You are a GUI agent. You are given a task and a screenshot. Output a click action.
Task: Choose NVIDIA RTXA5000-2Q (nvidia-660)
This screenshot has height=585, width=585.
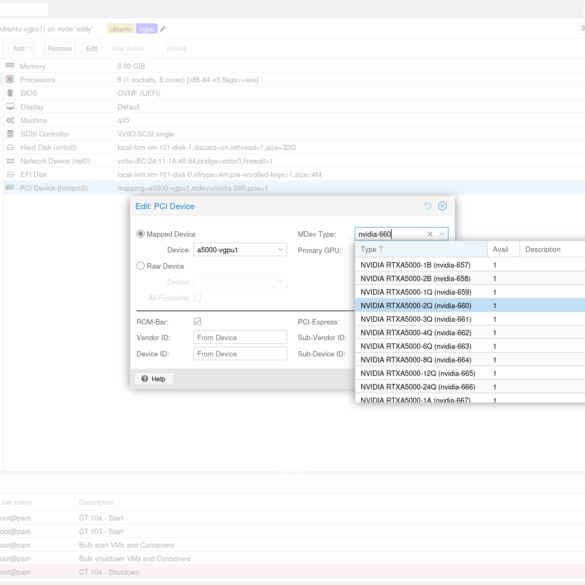pyautogui.click(x=470, y=306)
